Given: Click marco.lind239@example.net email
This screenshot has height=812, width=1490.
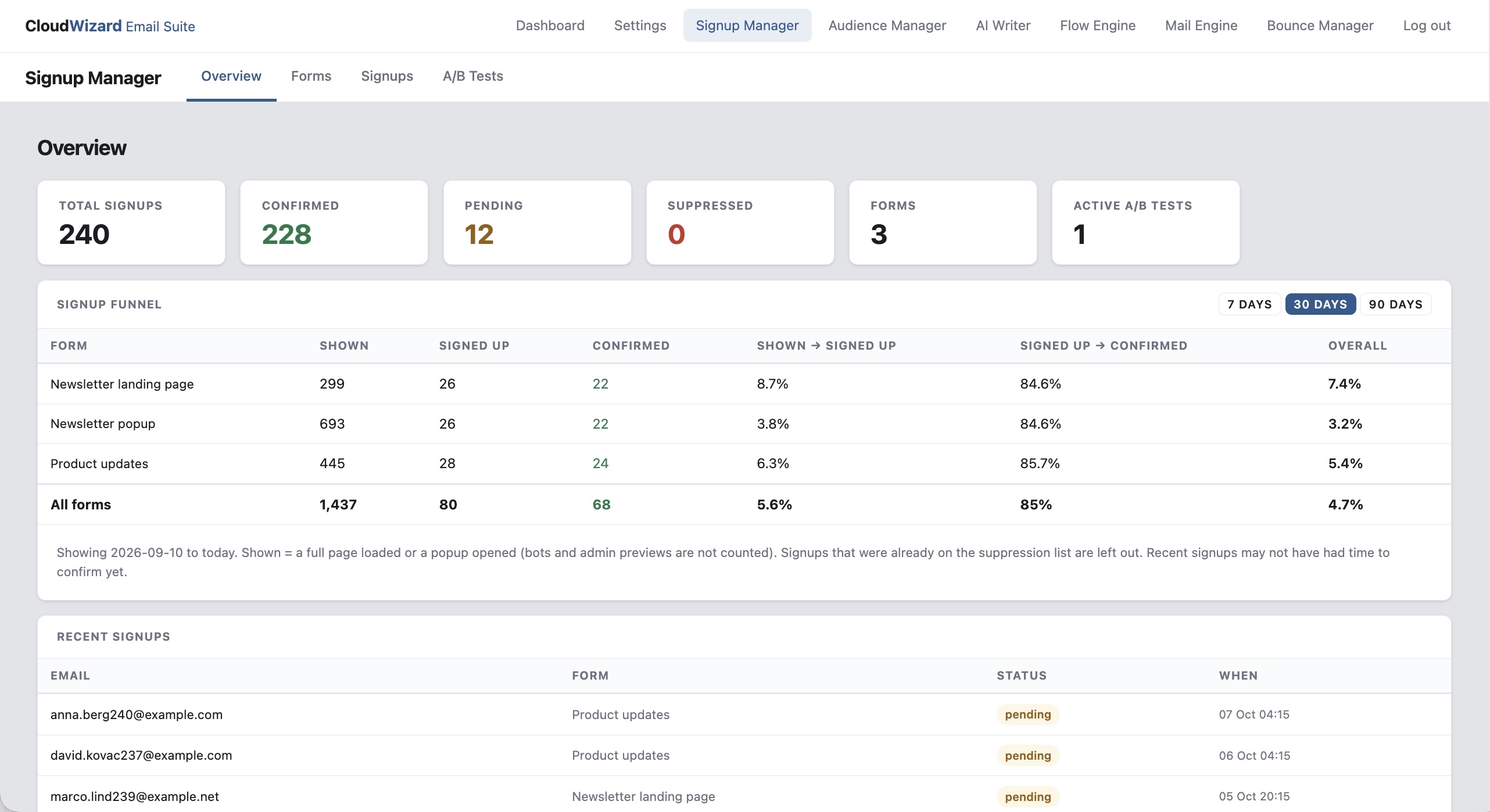Looking at the screenshot, I should pyautogui.click(x=134, y=796).
